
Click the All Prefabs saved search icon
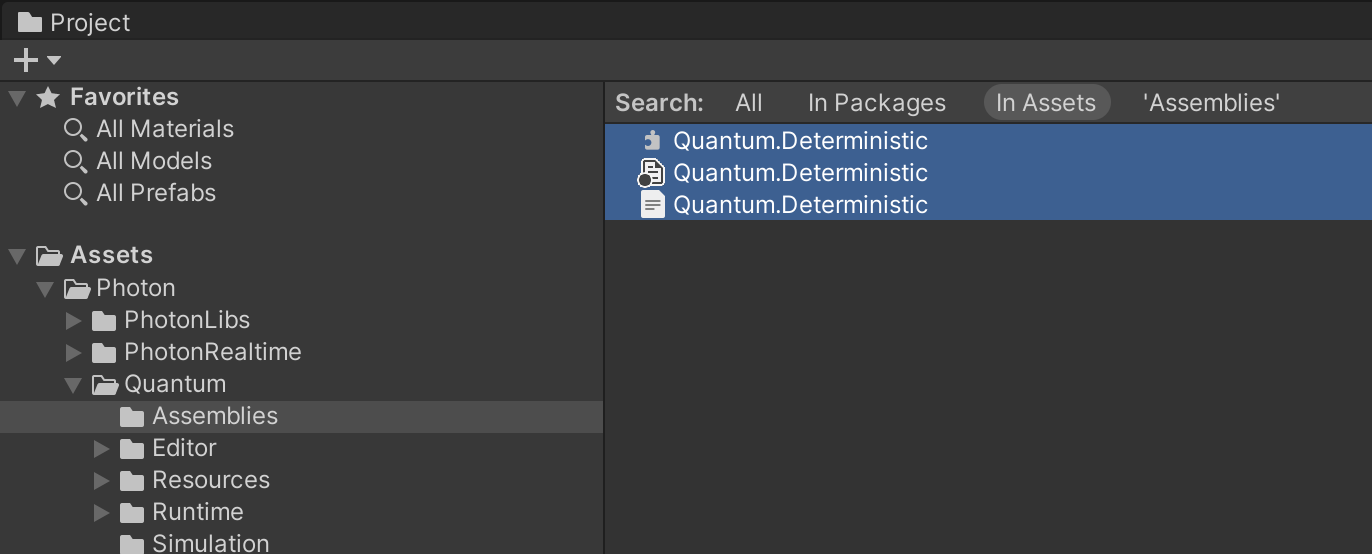pos(76,194)
